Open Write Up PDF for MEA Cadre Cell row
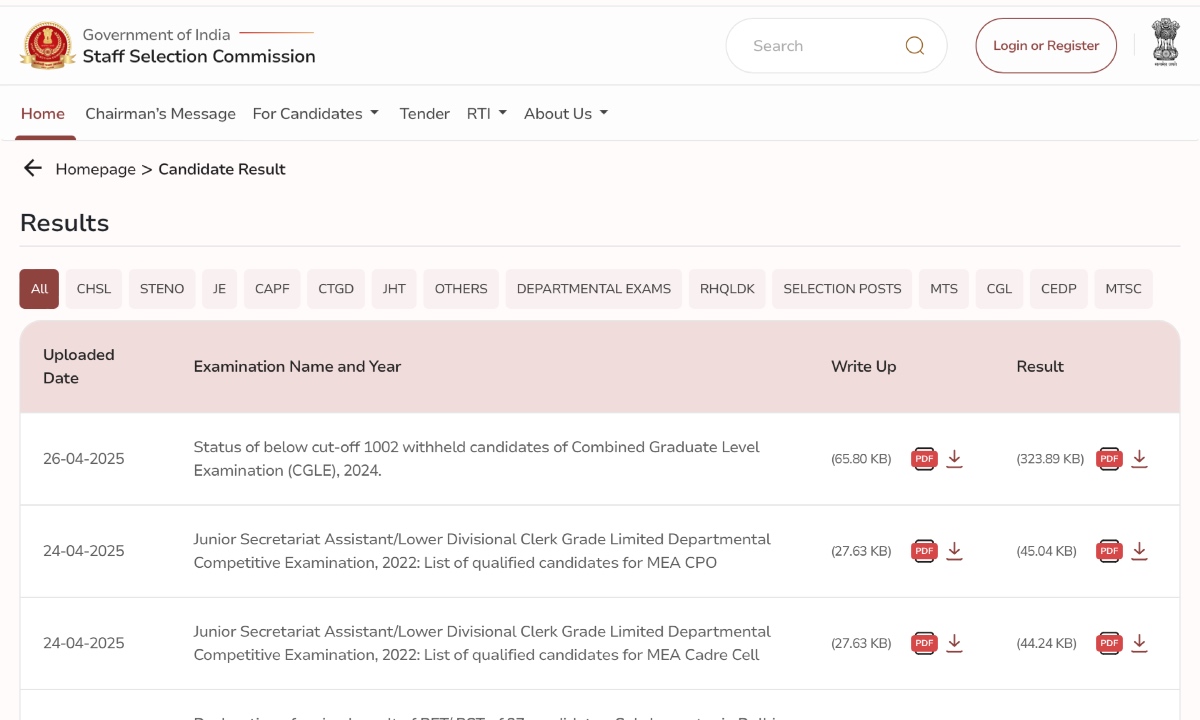 pos(924,643)
